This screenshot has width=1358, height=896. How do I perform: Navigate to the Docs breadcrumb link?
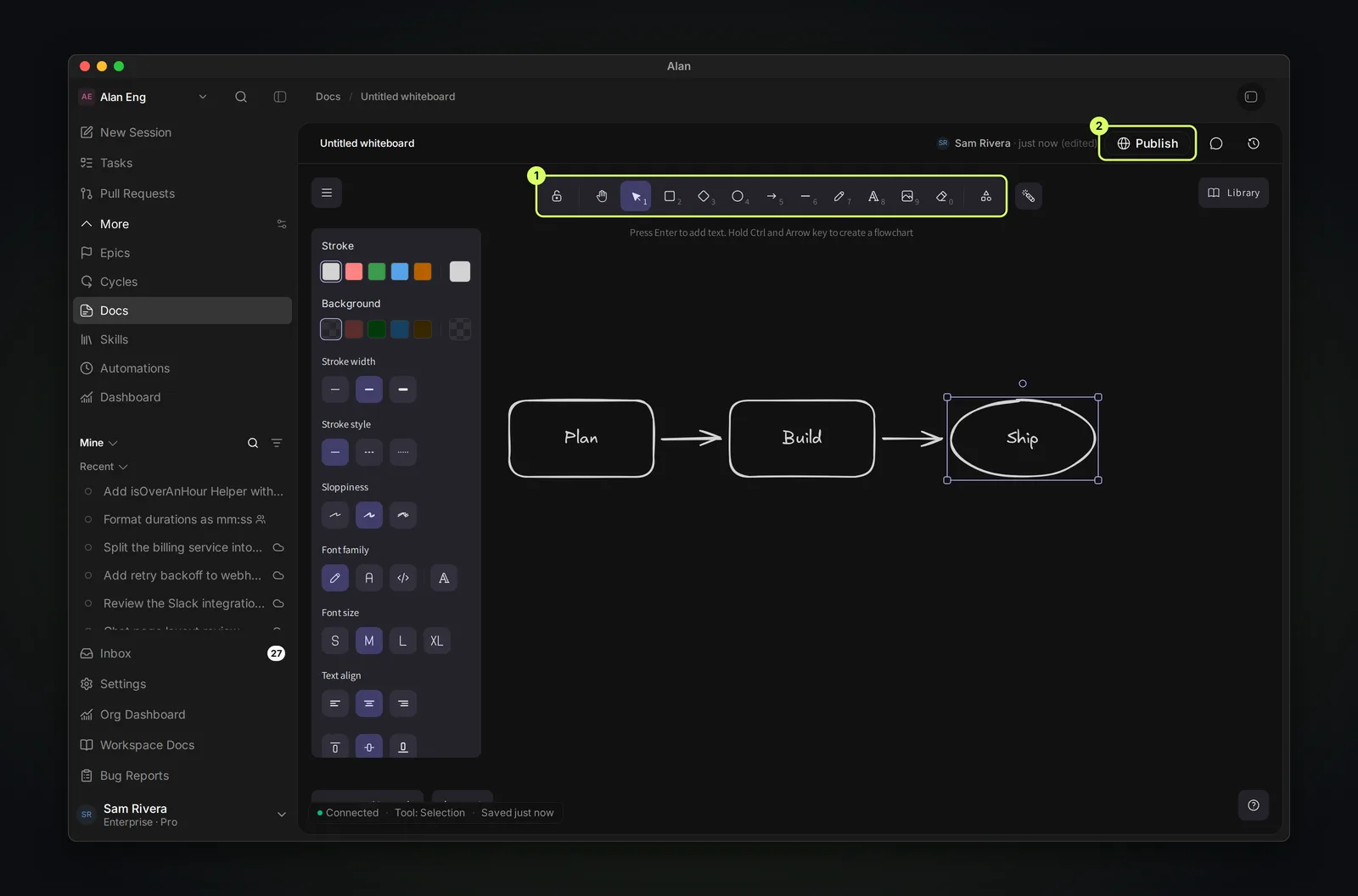coord(328,97)
